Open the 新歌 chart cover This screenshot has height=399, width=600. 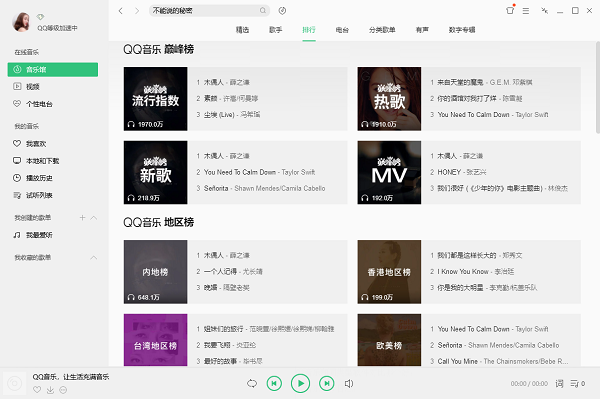click(x=155, y=173)
